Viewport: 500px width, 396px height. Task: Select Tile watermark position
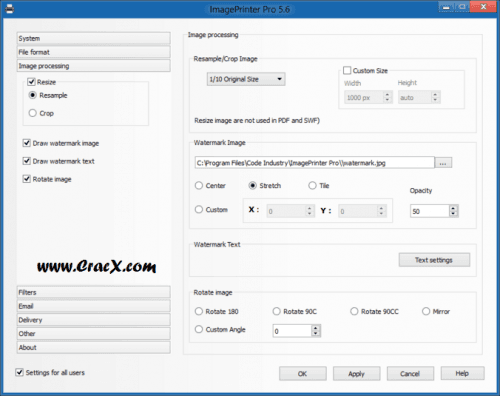point(312,185)
